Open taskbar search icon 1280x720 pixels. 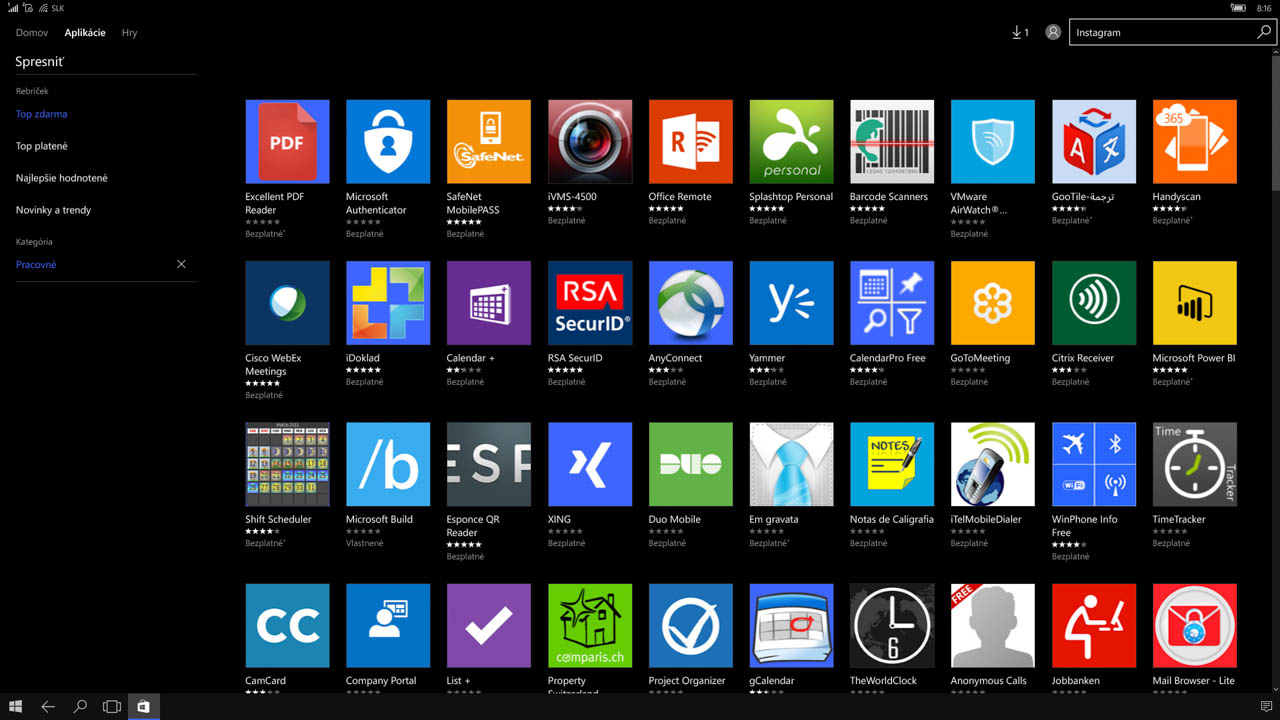point(80,707)
